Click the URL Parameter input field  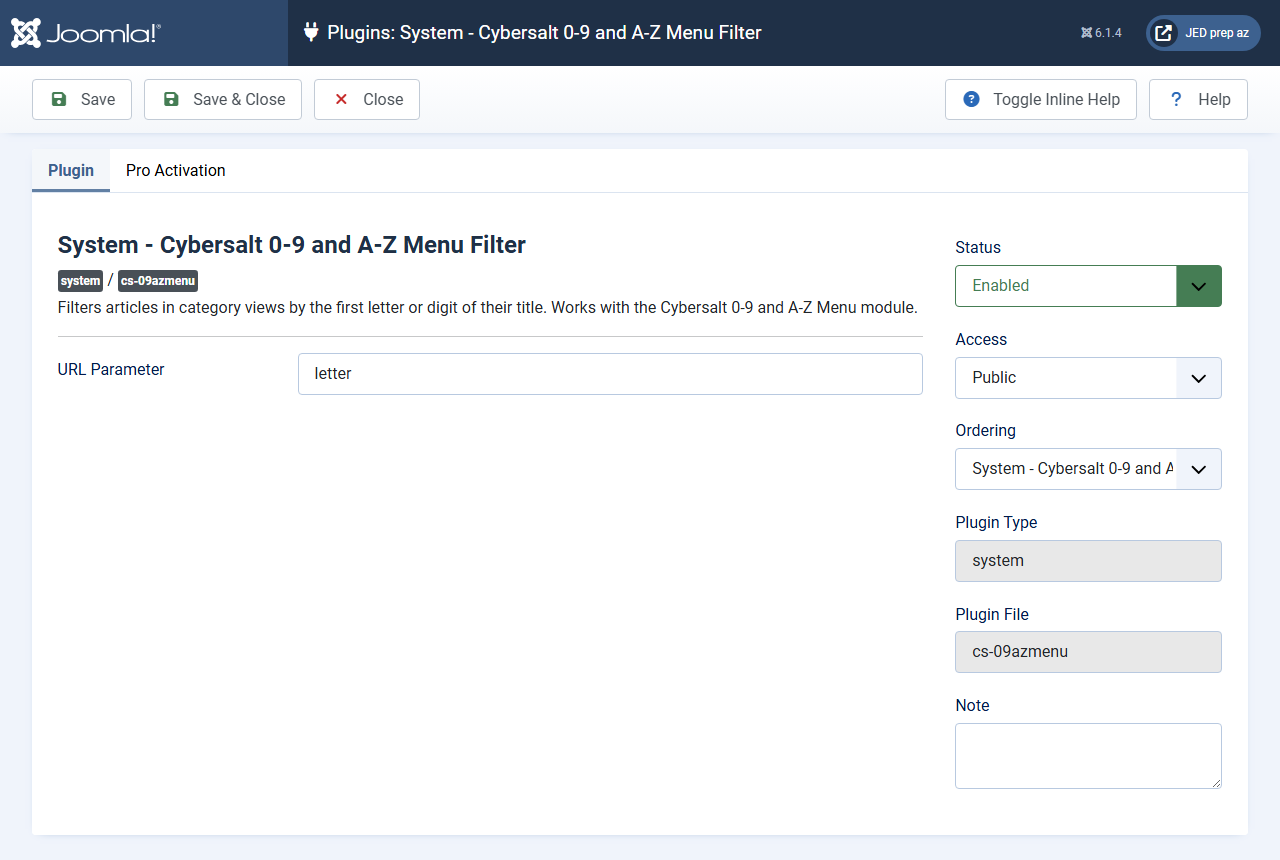click(x=610, y=374)
